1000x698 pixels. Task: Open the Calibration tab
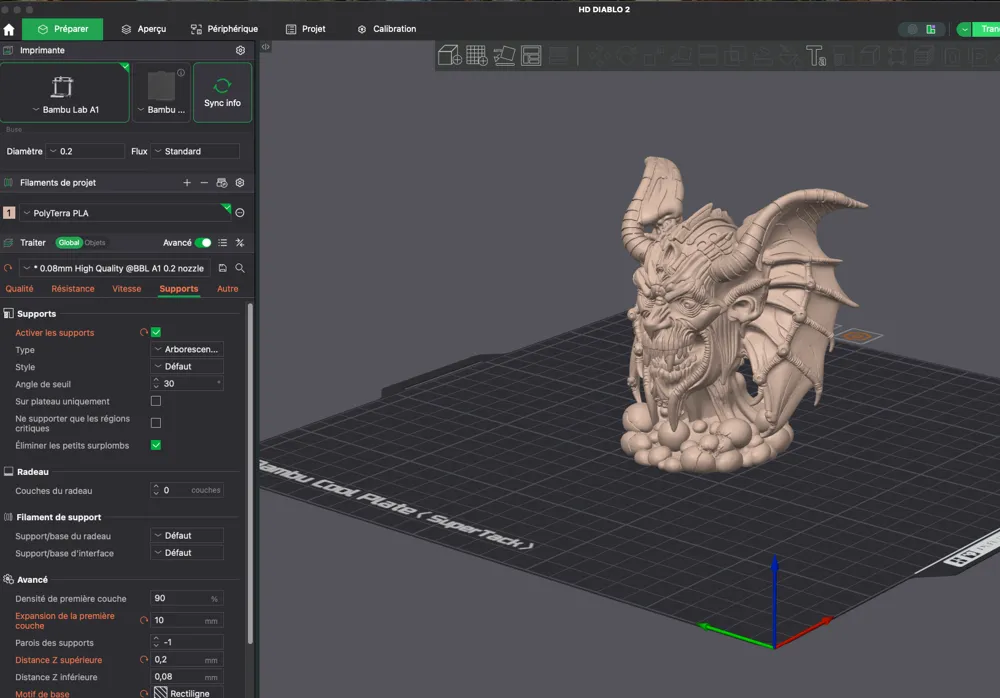[386, 29]
